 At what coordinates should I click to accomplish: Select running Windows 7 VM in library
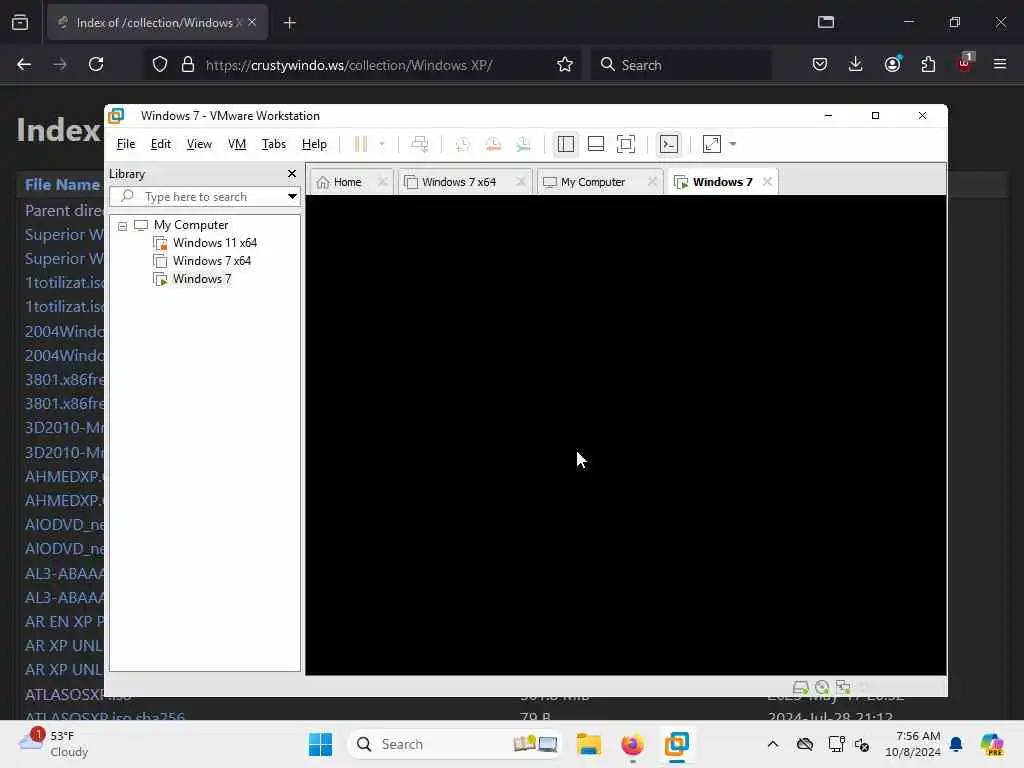click(x=201, y=279)
